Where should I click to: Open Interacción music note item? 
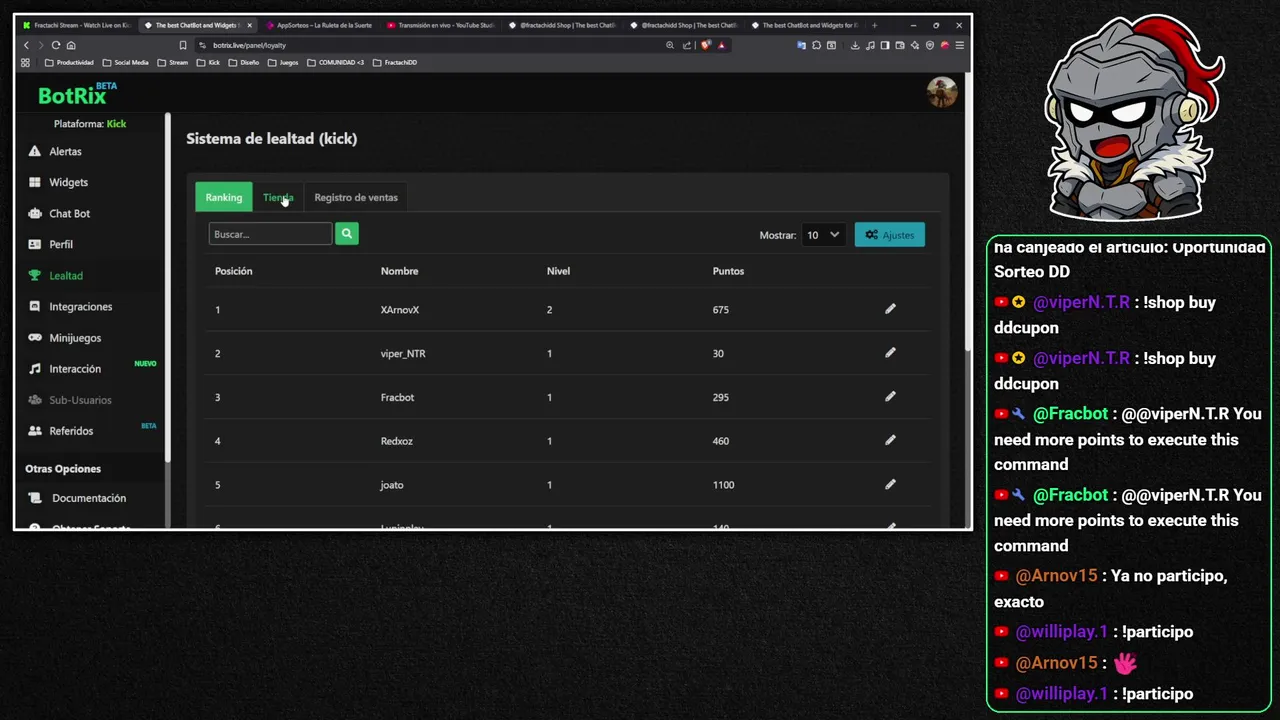64,369
